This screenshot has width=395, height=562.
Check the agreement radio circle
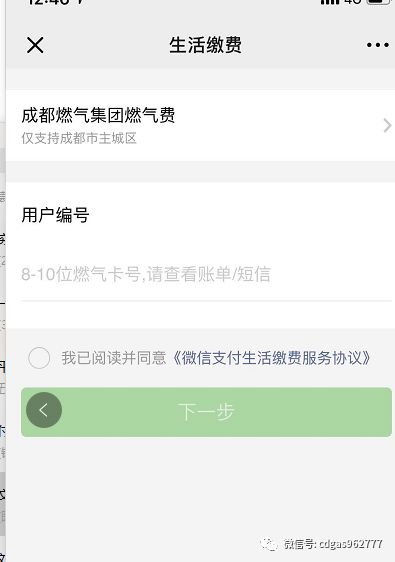(39, 358)
